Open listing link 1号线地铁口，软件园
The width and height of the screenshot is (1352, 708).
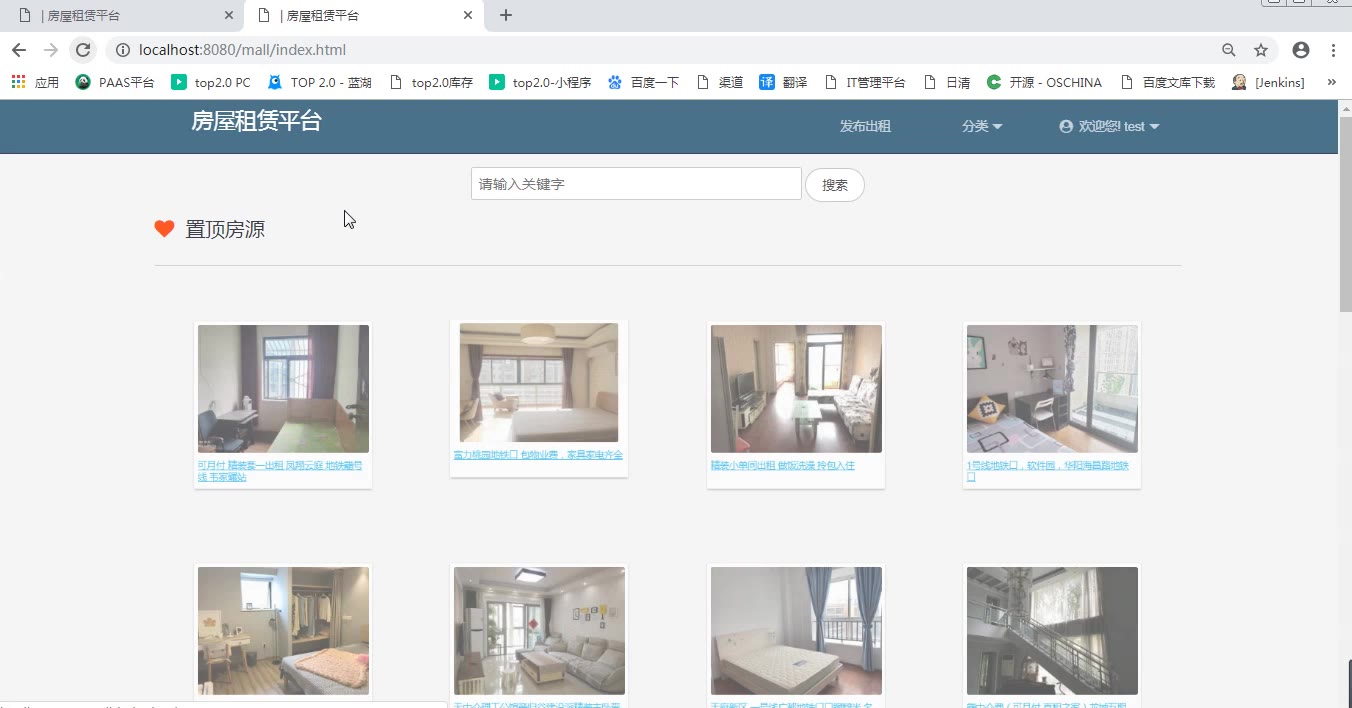tap(1049, 471)
